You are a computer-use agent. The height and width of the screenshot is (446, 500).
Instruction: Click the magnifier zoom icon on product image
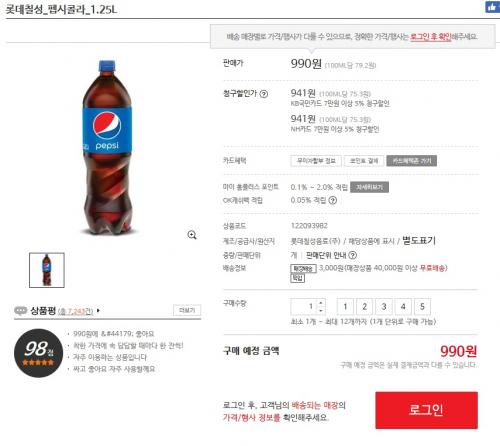pyautogui.click(x=192, y=235)
